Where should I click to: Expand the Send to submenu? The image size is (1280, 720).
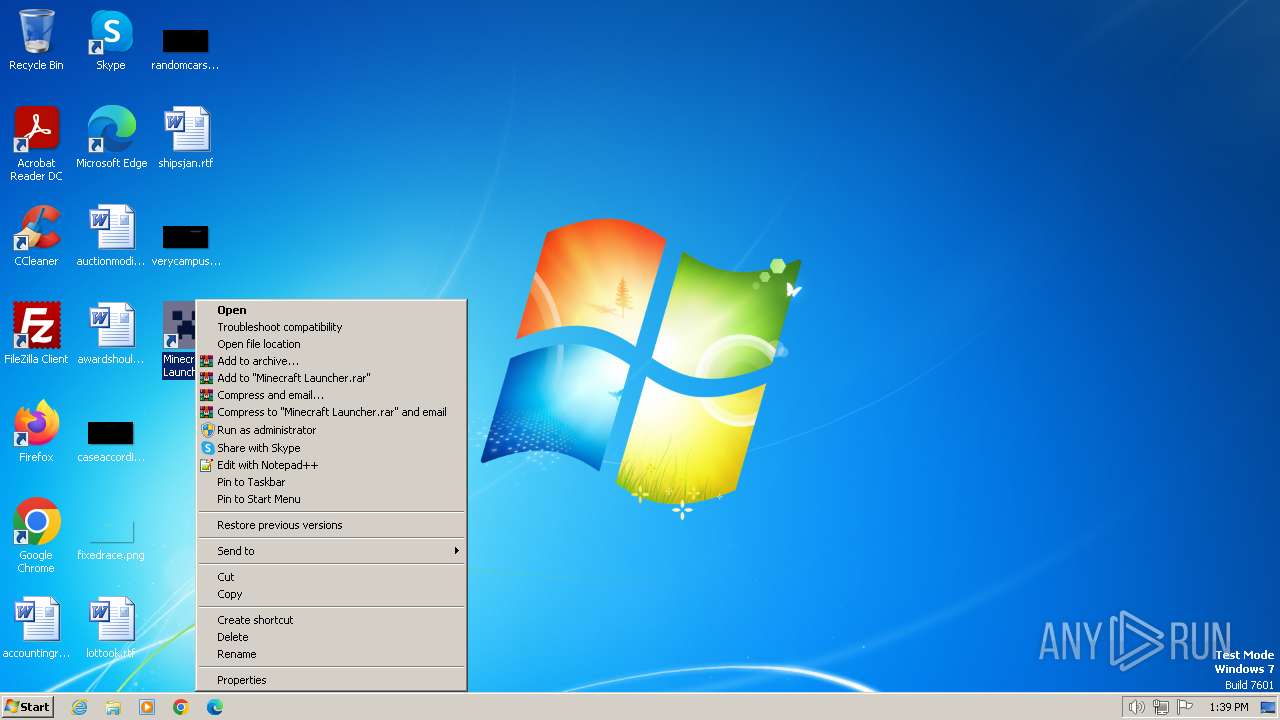(331, 551)
